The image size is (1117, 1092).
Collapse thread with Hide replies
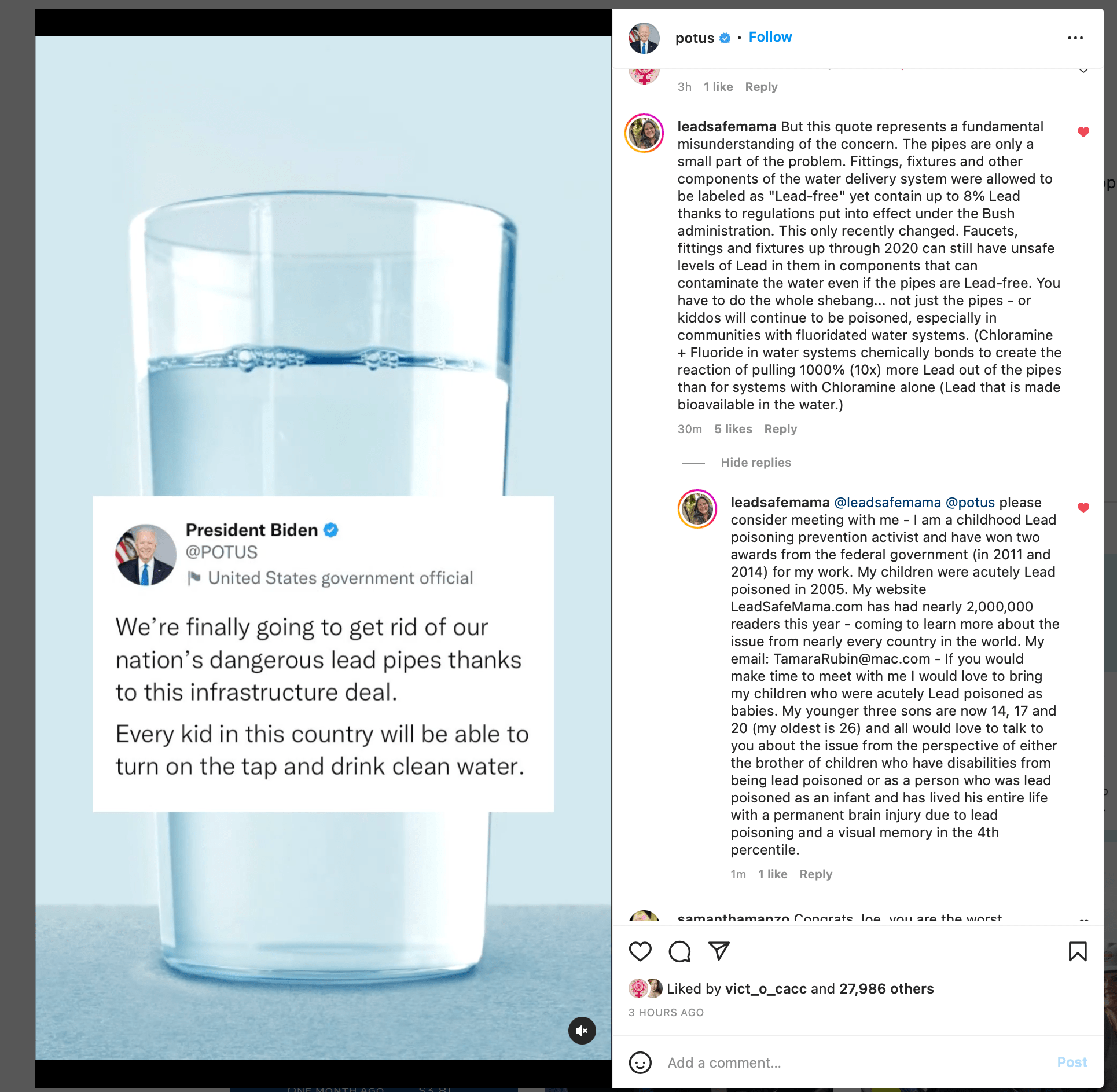756,462
